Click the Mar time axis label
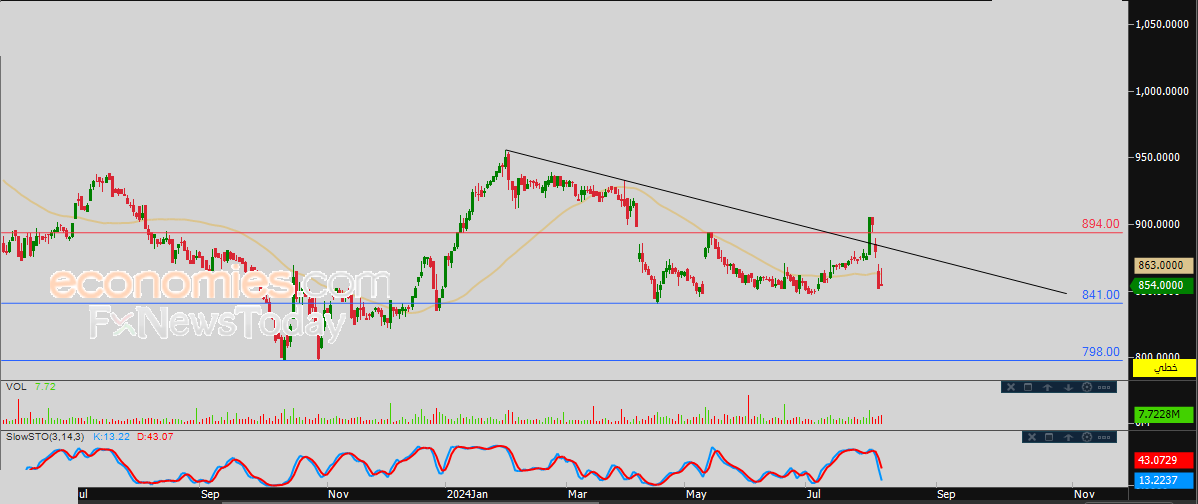 point(576,495)
